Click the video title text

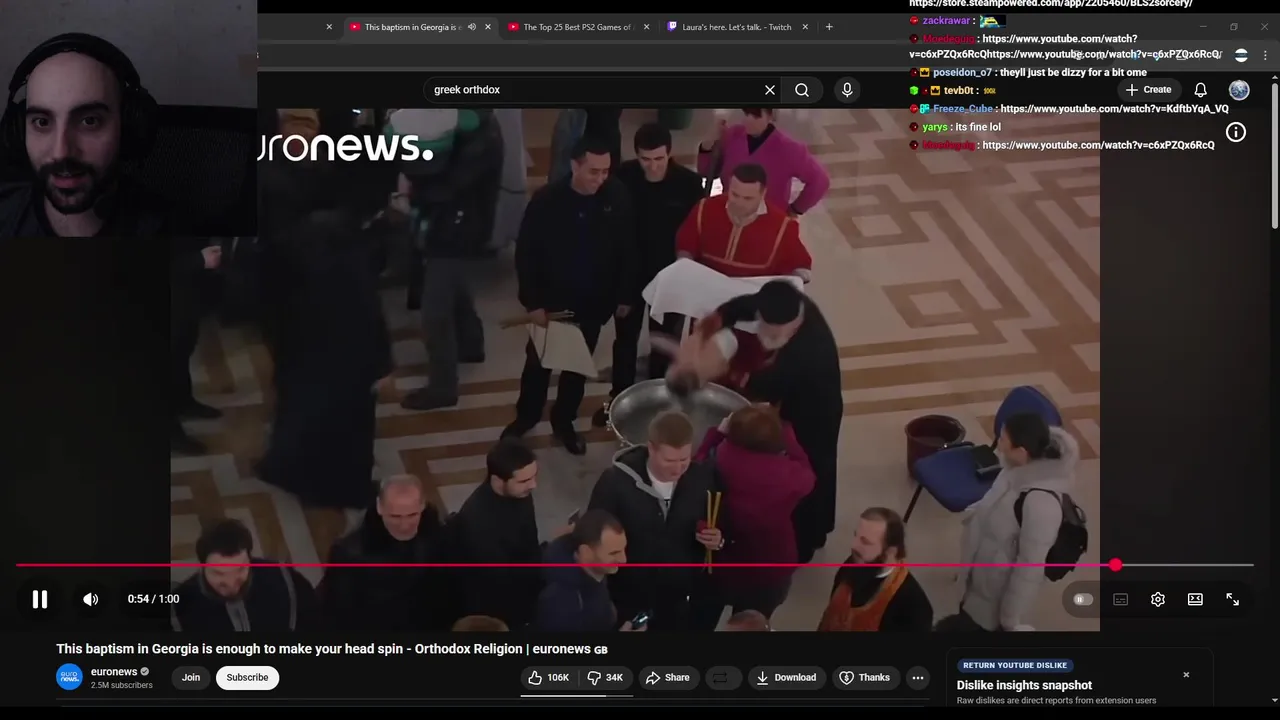point(332,649)
